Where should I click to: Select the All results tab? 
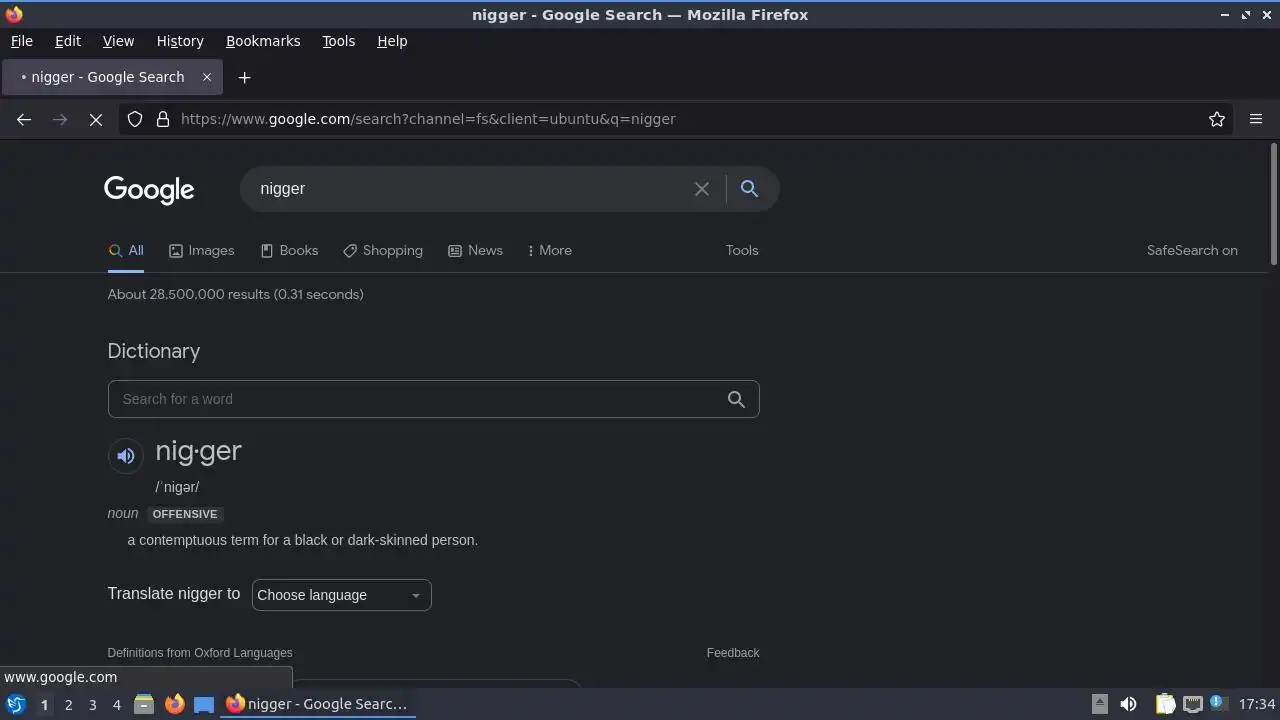[x=126, y=250]
